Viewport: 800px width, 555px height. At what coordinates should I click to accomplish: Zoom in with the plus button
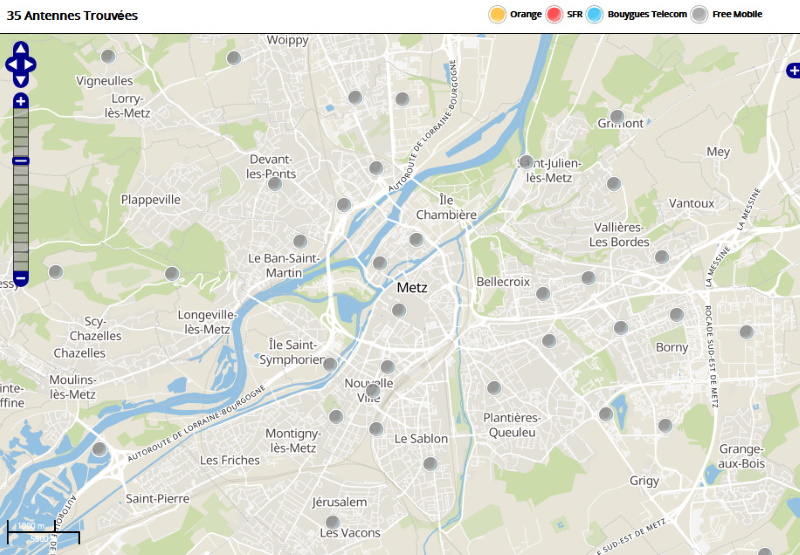point(21,101)
